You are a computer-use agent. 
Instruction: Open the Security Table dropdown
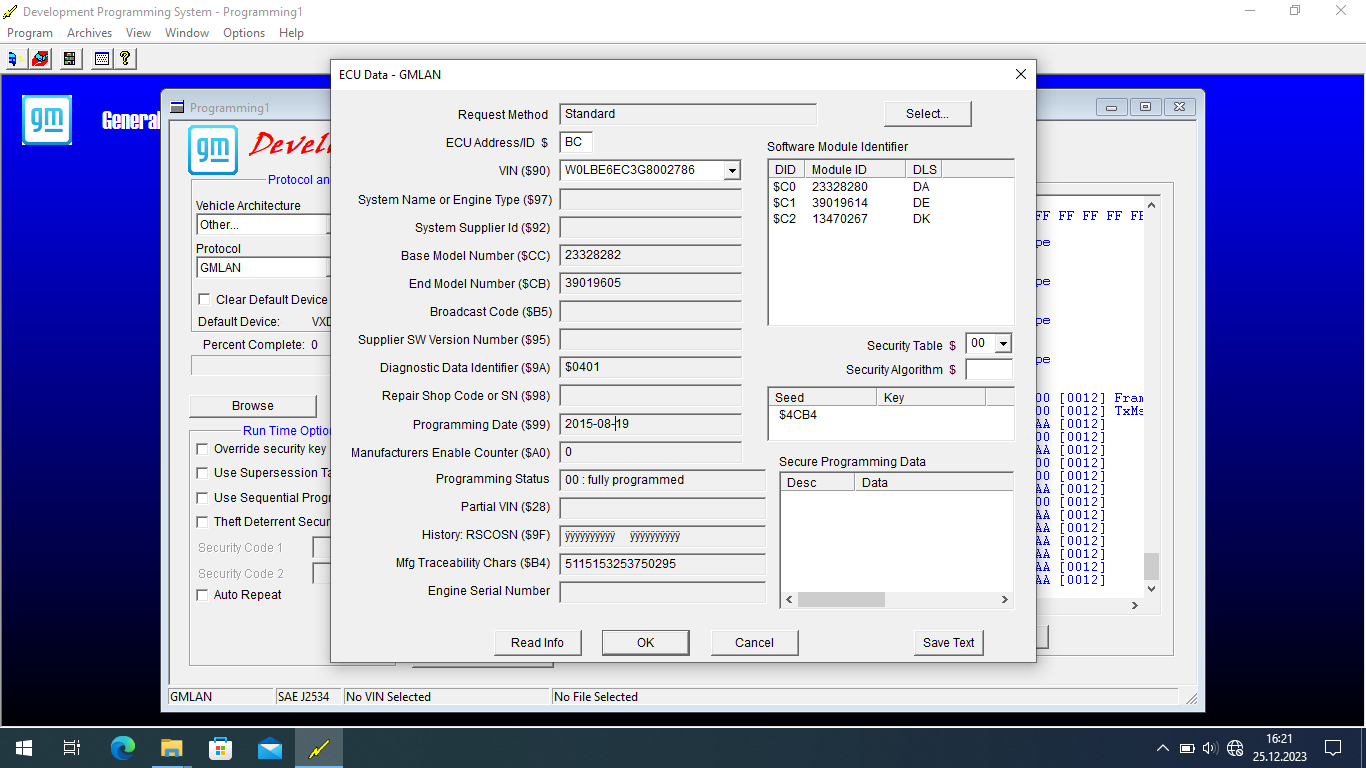1003,344
